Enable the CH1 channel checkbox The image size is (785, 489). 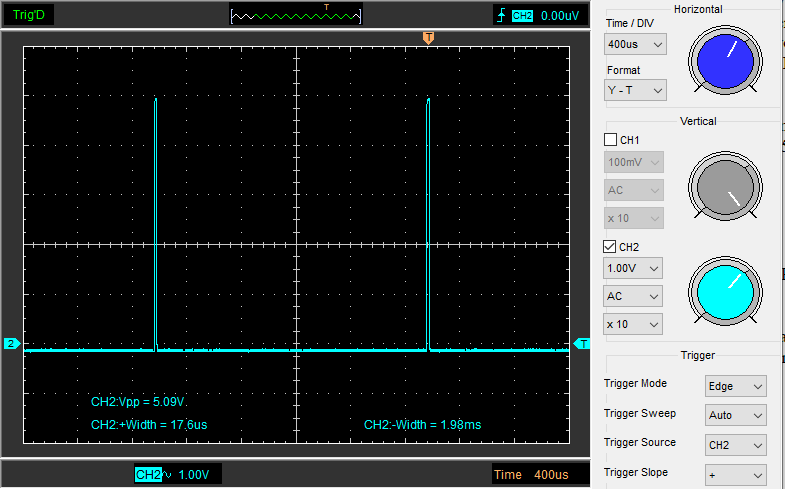(611, 140)
